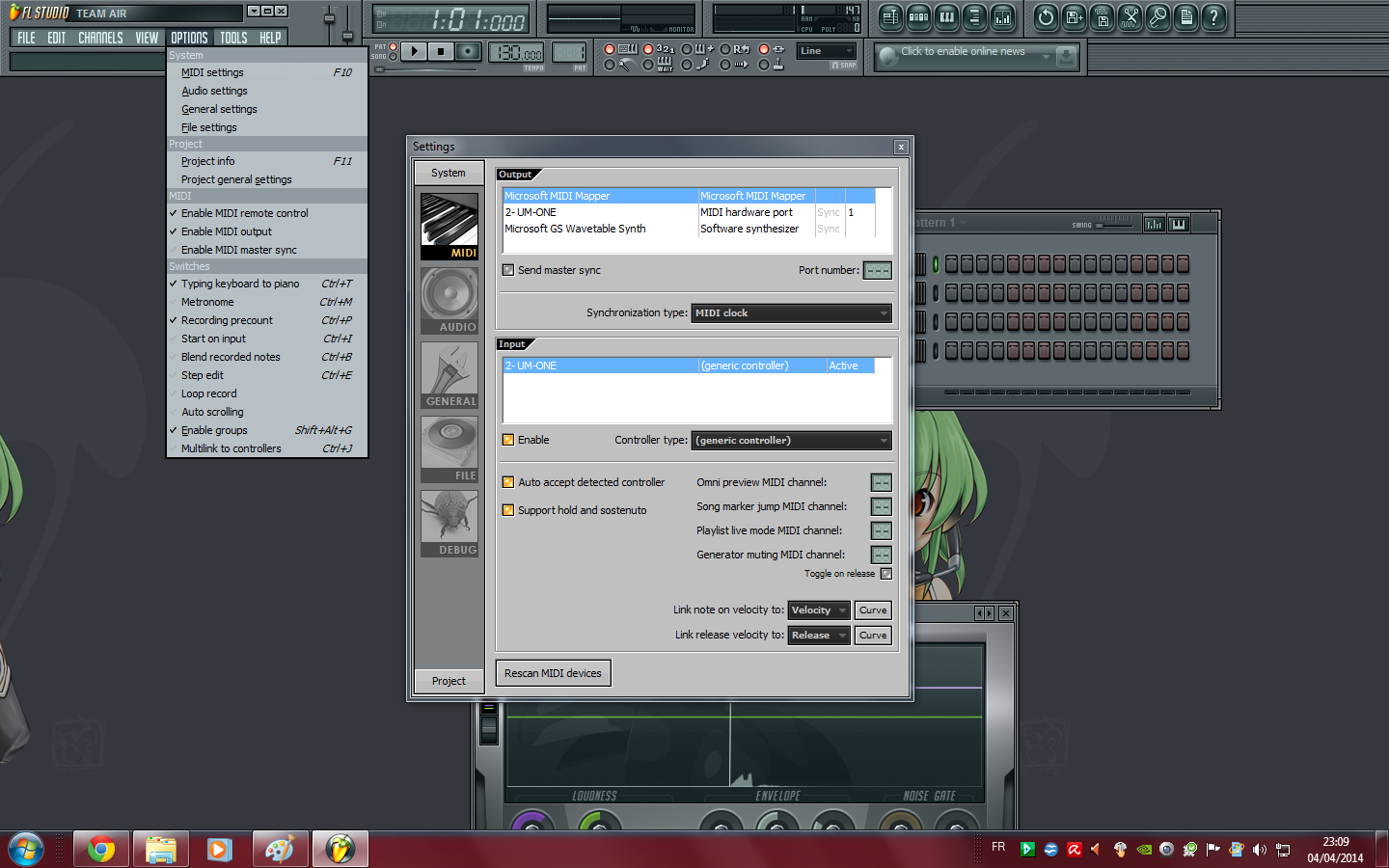Open the Mixer view icon
Screen dimensions: 1389x868
pyautogui.click(x=1003, y=16)
